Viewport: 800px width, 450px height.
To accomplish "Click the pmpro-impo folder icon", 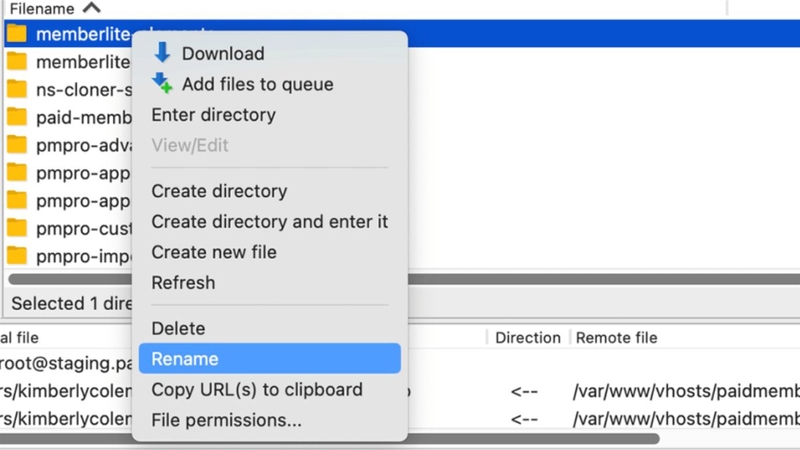I will coord(17,256).
